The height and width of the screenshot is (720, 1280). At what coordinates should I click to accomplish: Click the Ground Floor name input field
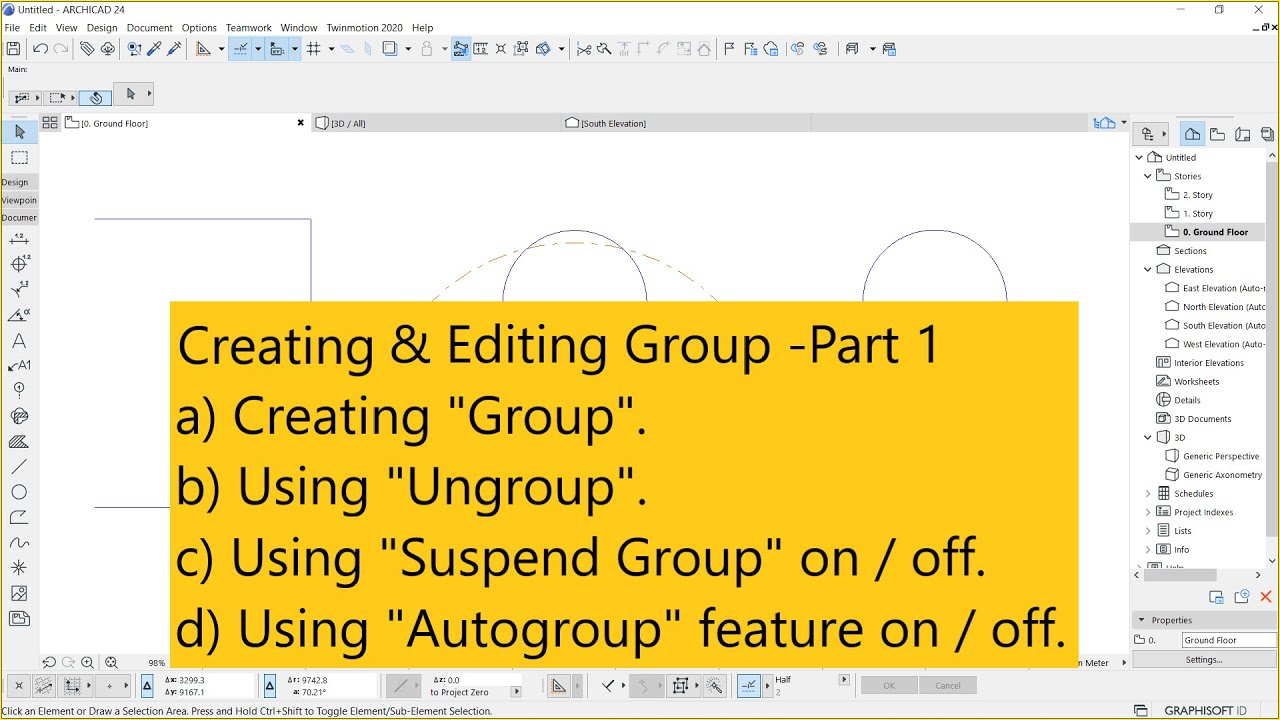click(x=1229, y=640)
